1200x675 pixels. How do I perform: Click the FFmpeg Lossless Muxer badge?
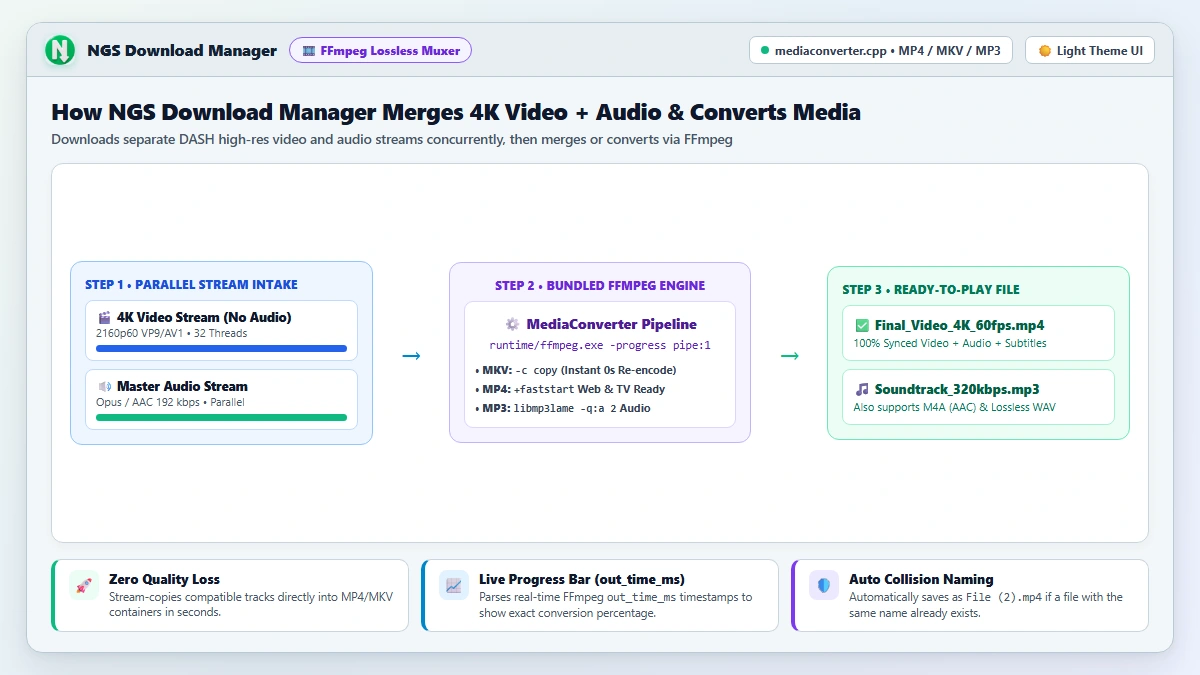pyautogui.click(x=380, y=50)
